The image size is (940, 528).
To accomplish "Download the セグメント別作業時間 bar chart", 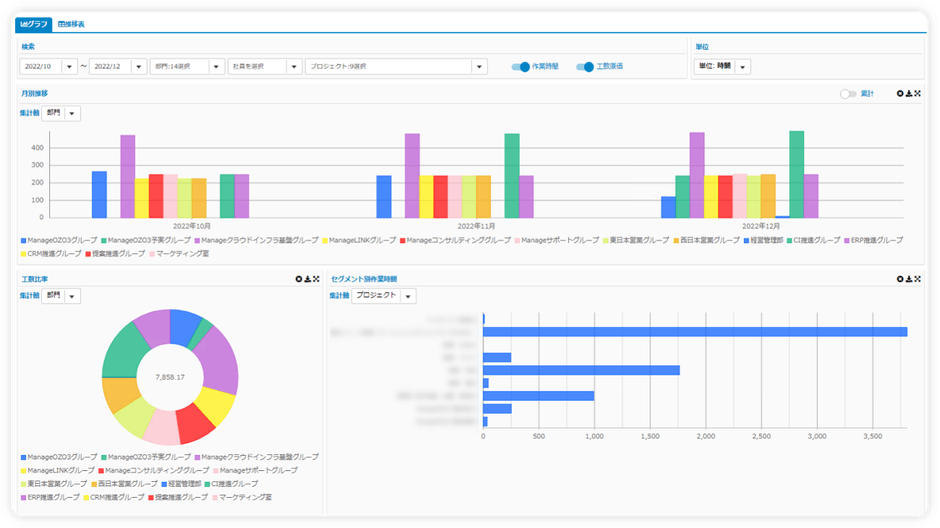I will (909, 279).
